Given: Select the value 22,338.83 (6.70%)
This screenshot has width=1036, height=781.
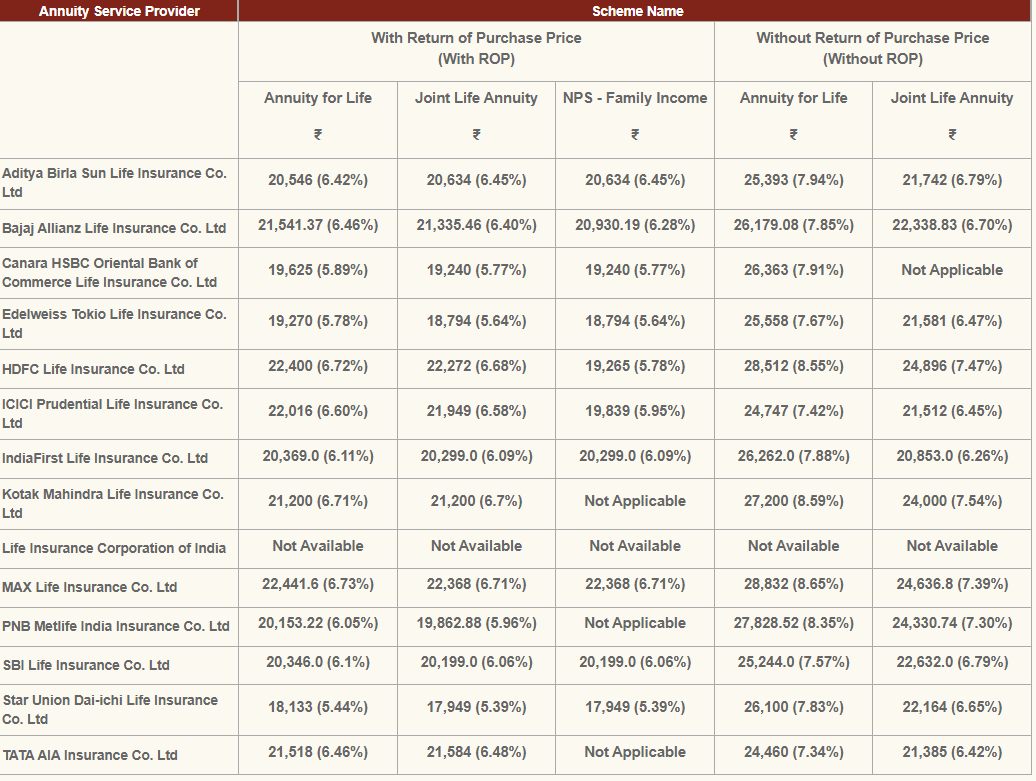Looking at the screenshot, I should point(952,225).
